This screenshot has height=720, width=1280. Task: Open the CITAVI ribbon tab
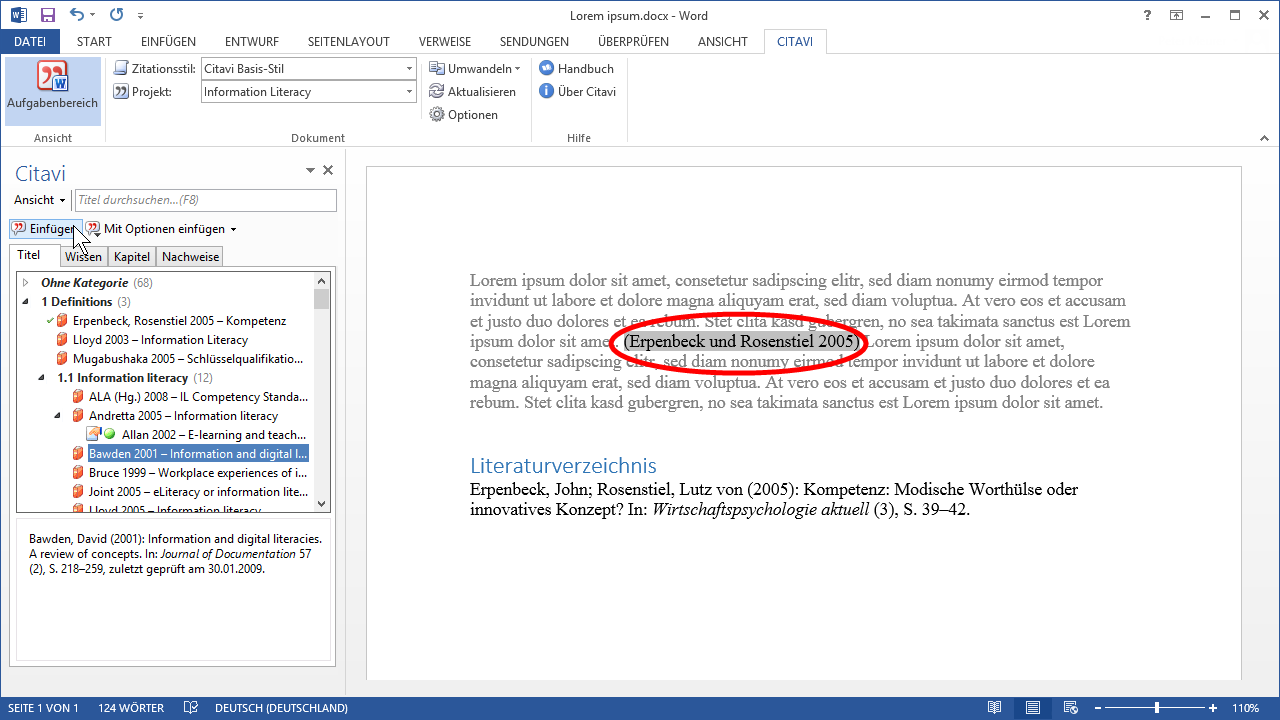click(795, 41)
